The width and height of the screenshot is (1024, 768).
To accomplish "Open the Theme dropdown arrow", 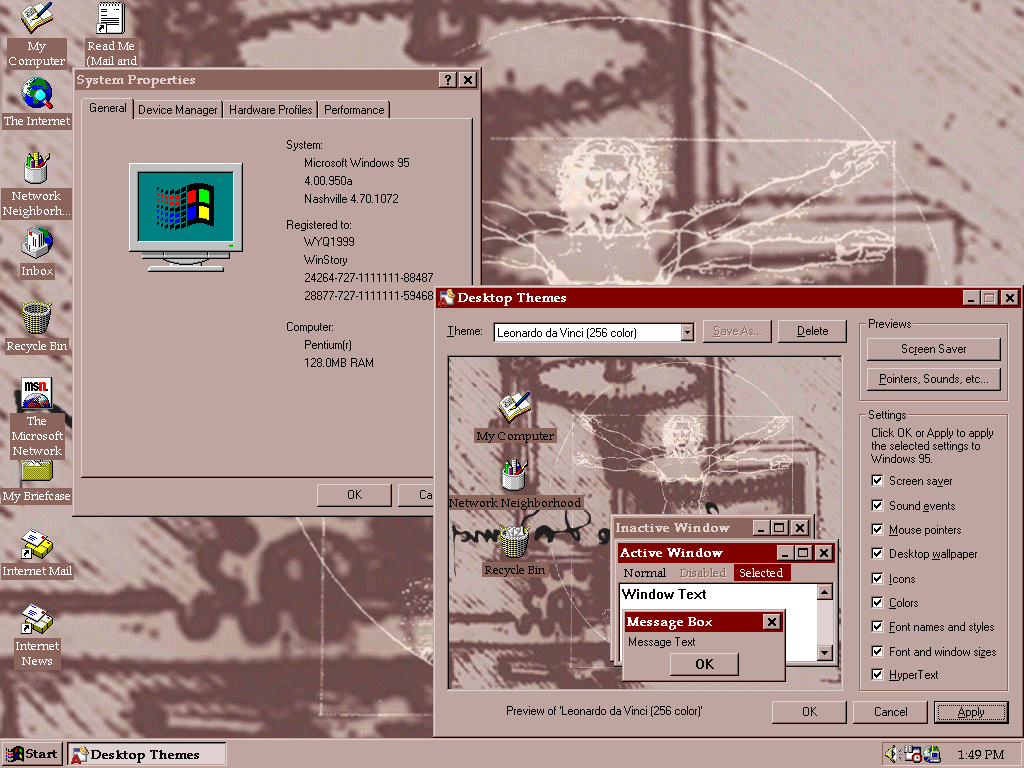I will tap(687, 332).
